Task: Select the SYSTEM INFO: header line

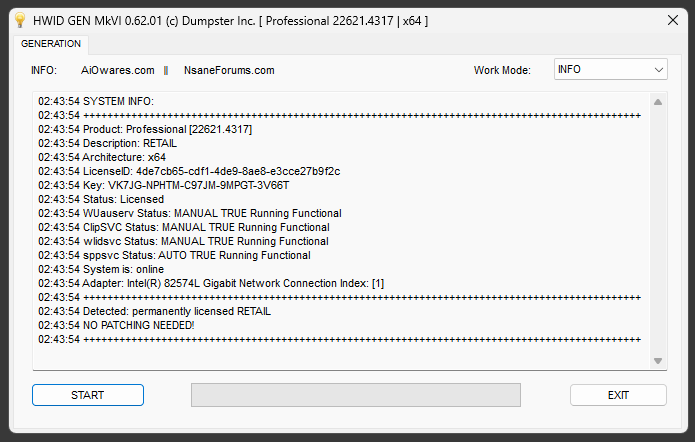Action: tap(96, 101)
